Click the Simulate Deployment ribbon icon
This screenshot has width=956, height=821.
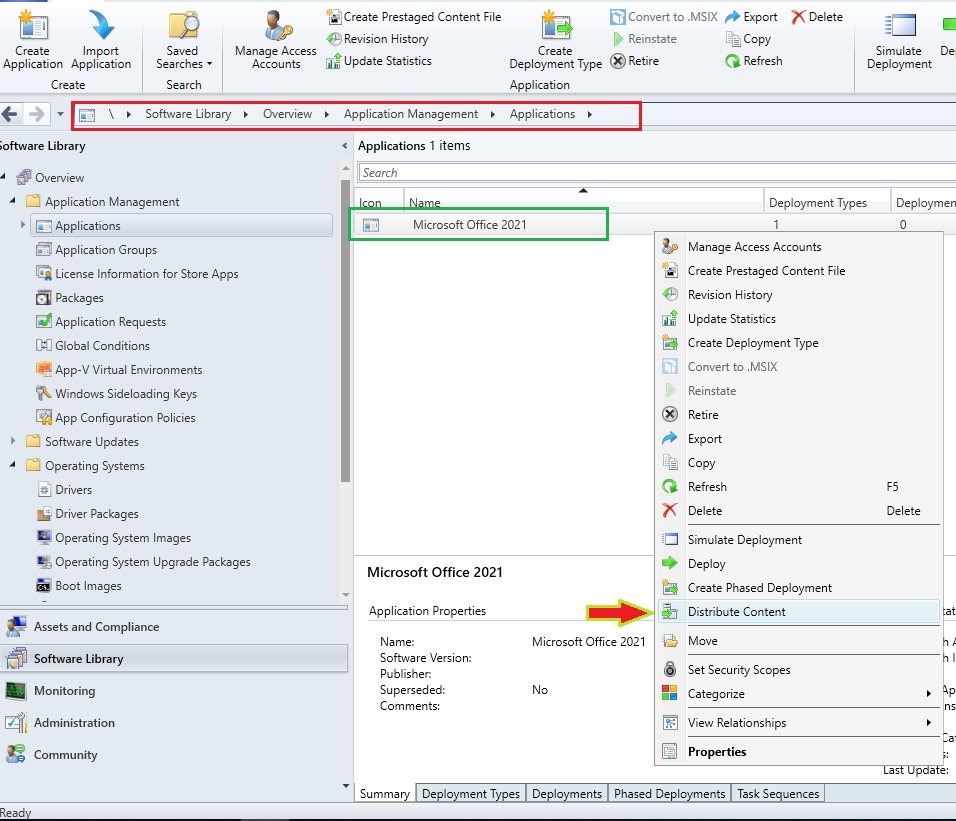(899, 40)
